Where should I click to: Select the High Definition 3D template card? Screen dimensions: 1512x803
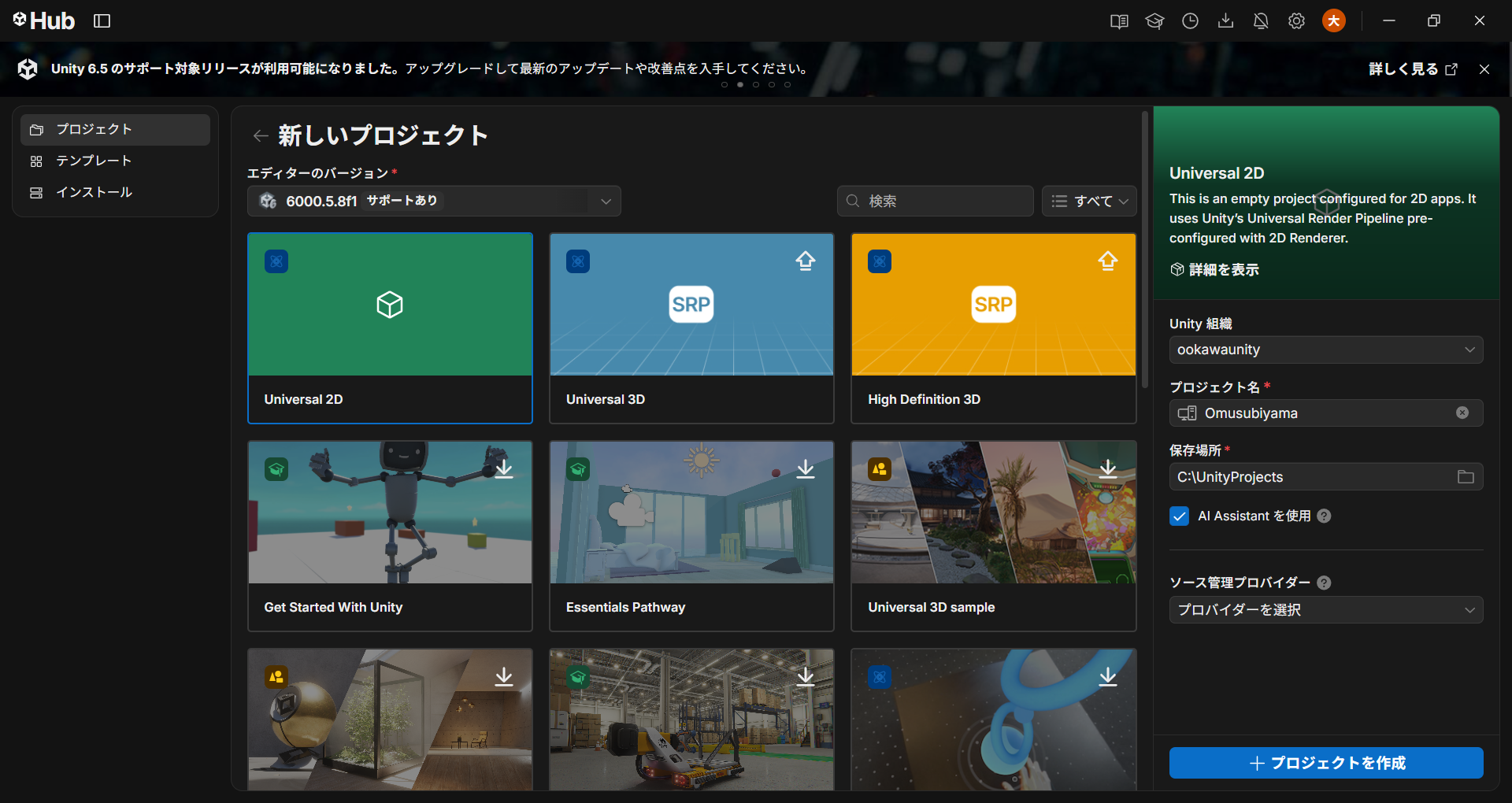tap(994, 328)
